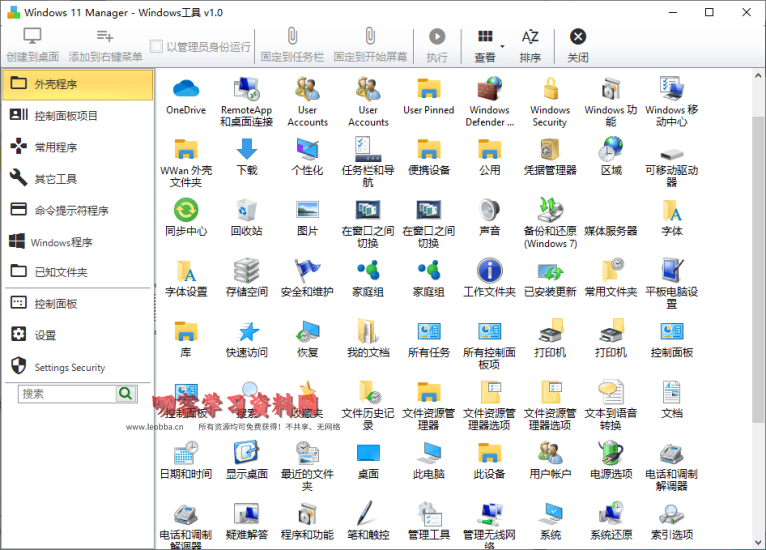Select the 区域 globe icon
This screenshot has height=550, width=766.
click(x=611, y=149)
